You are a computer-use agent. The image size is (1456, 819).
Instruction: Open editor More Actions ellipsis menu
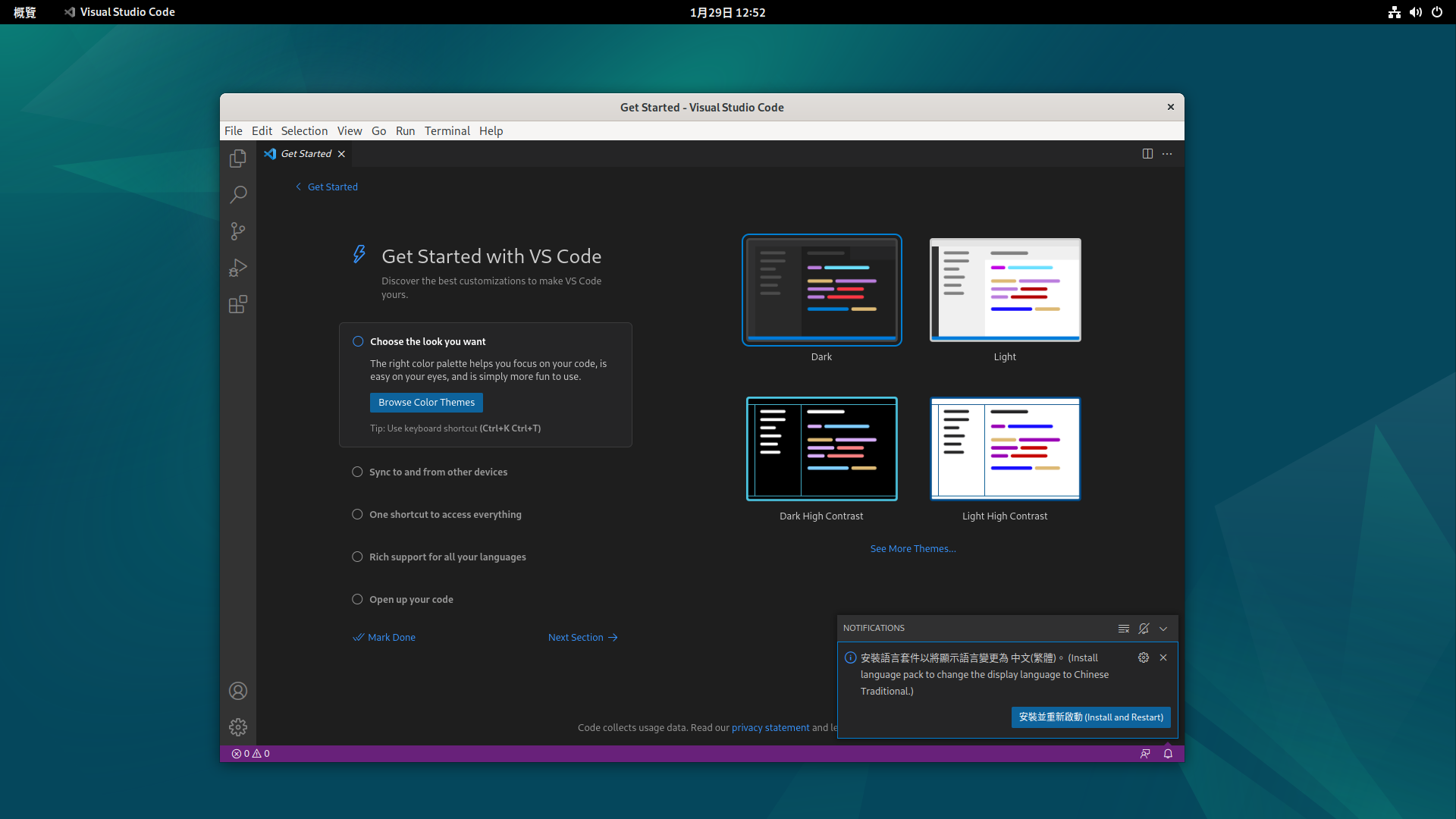pos(1167,154)
